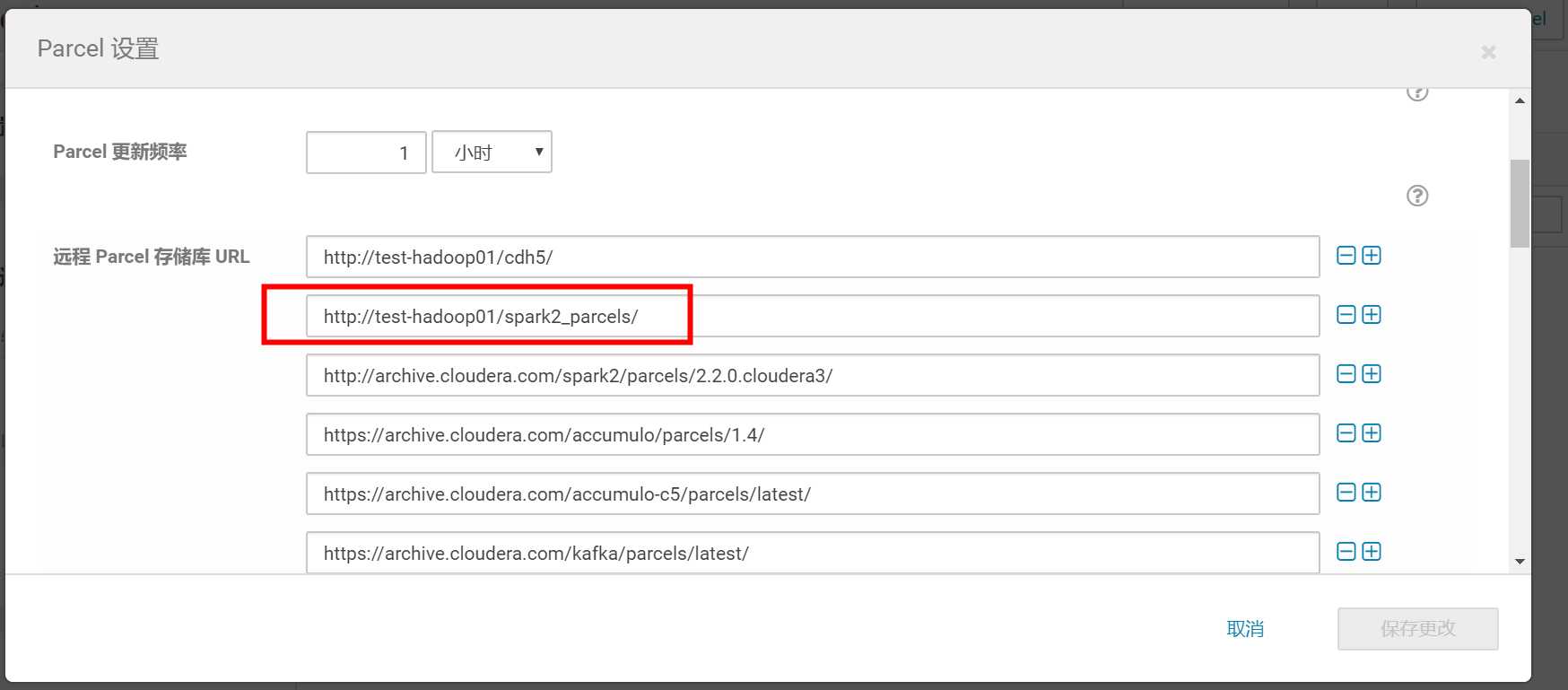This screenshot has width=1568, height=690.
Task: Edit the http://test-hadoop01/cdh5/ URL field
Action: (813, 257)
